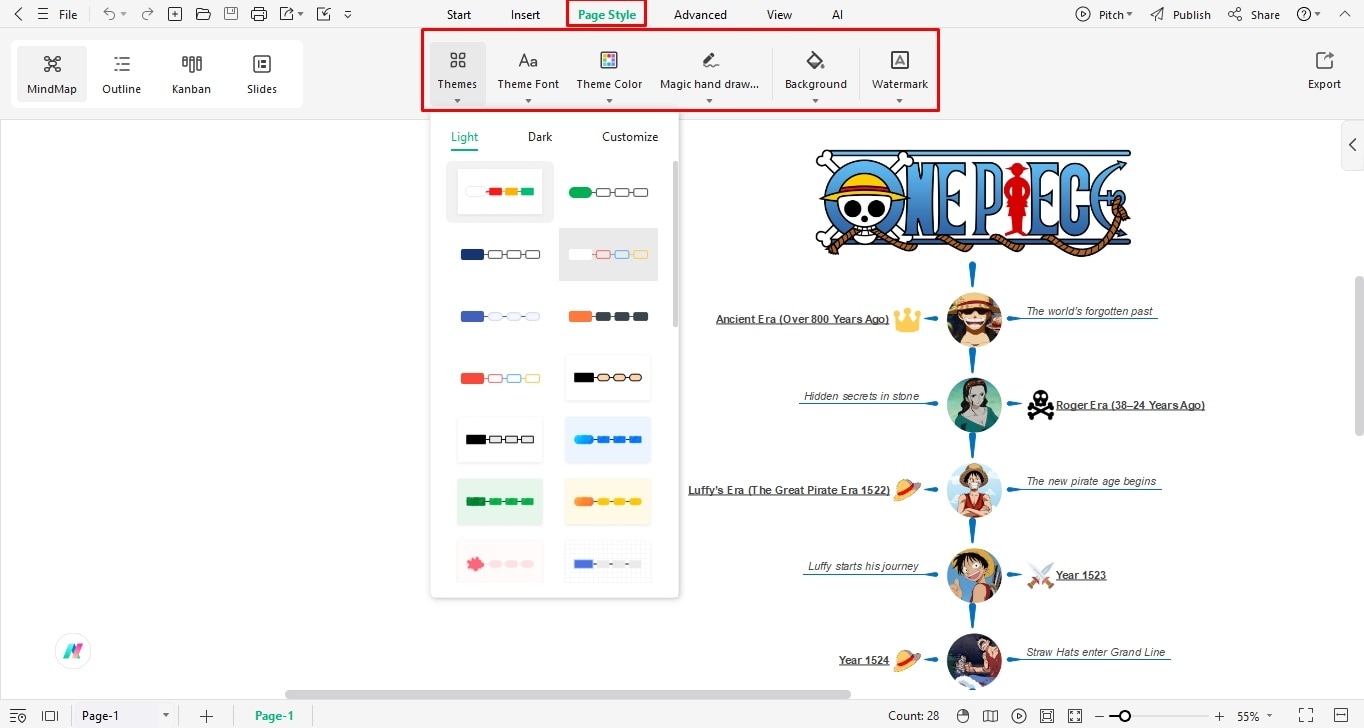Click the outline settings icon in status bar
Screen dimensions: 1364x728
[x=17, y=716]
